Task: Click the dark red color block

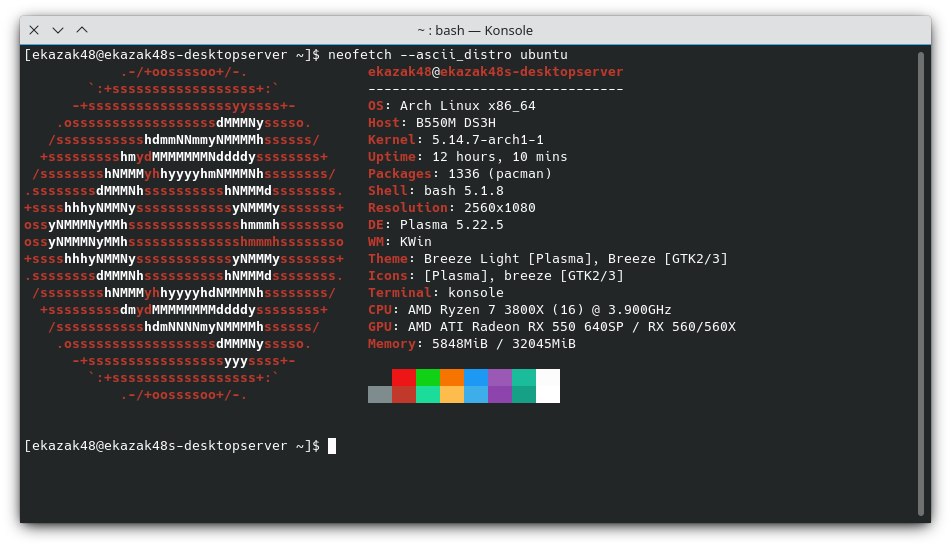Action: pos(404,394)
